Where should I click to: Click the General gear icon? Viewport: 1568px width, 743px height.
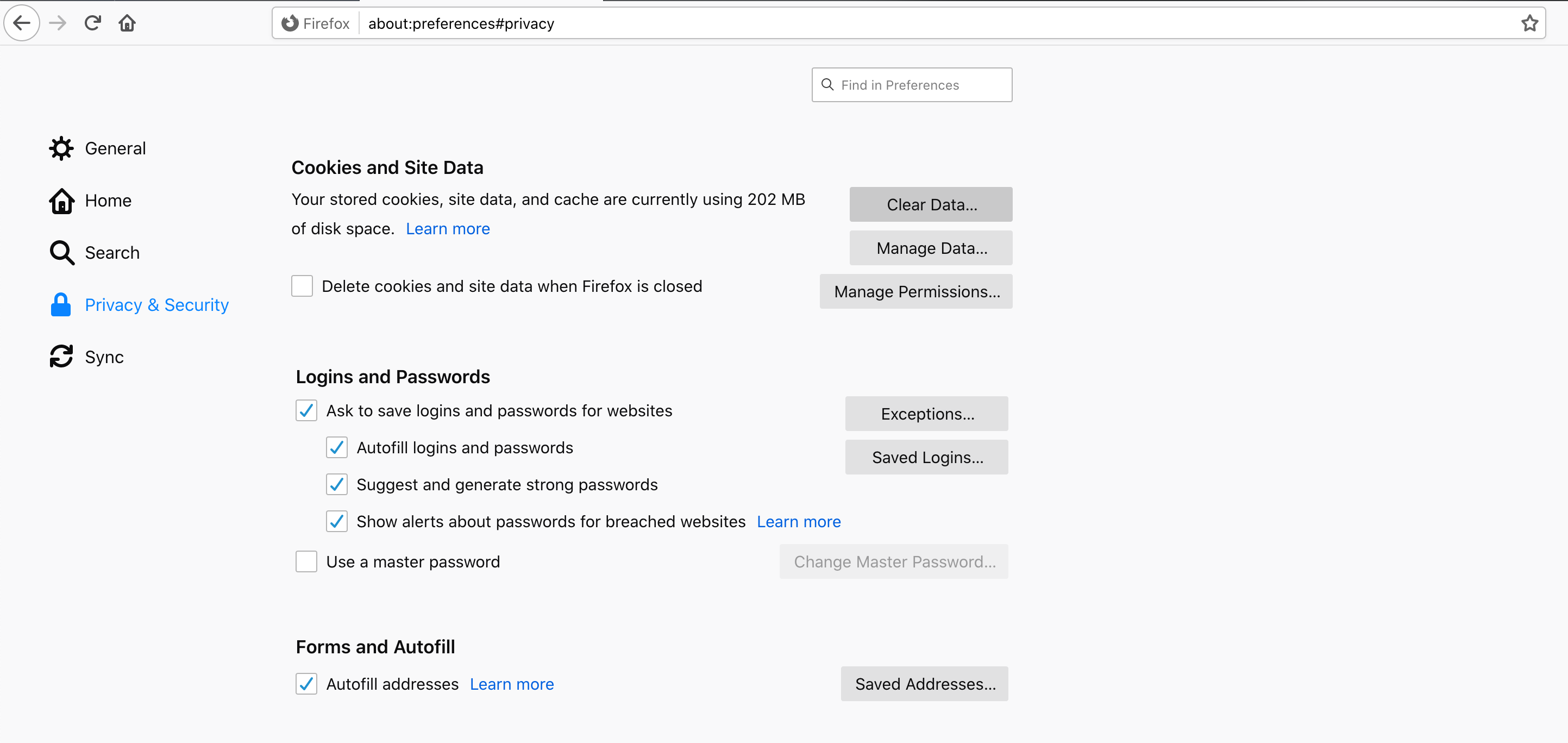click(61, 148)
